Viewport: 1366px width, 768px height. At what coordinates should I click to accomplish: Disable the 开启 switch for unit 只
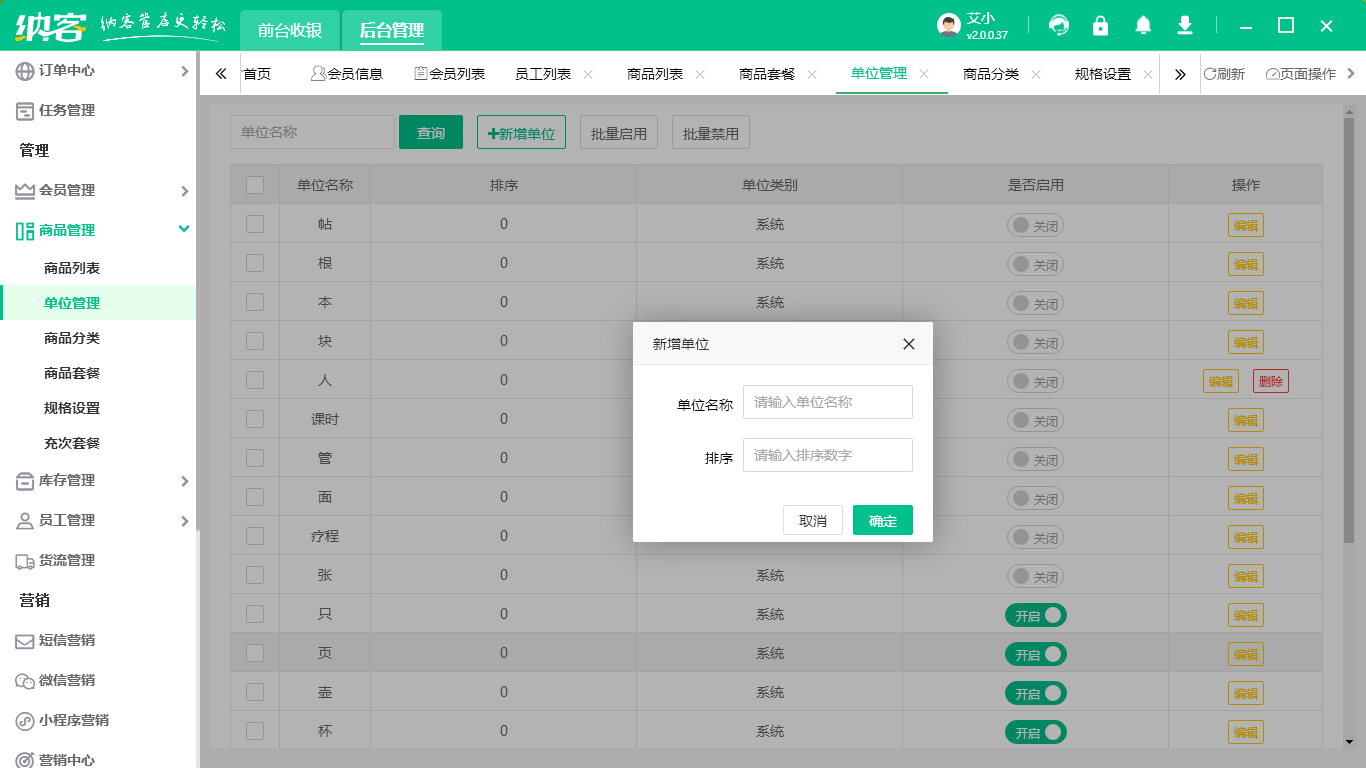pyautogui.click(x=1035, y=615)
